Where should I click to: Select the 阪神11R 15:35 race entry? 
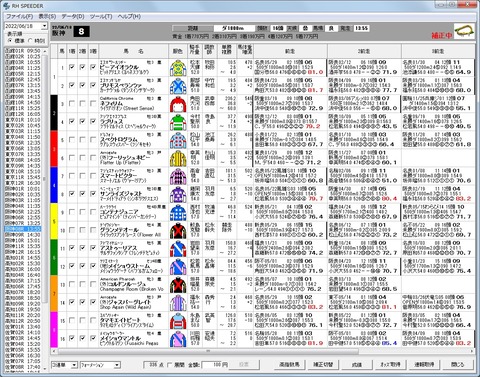coord(23,246)
